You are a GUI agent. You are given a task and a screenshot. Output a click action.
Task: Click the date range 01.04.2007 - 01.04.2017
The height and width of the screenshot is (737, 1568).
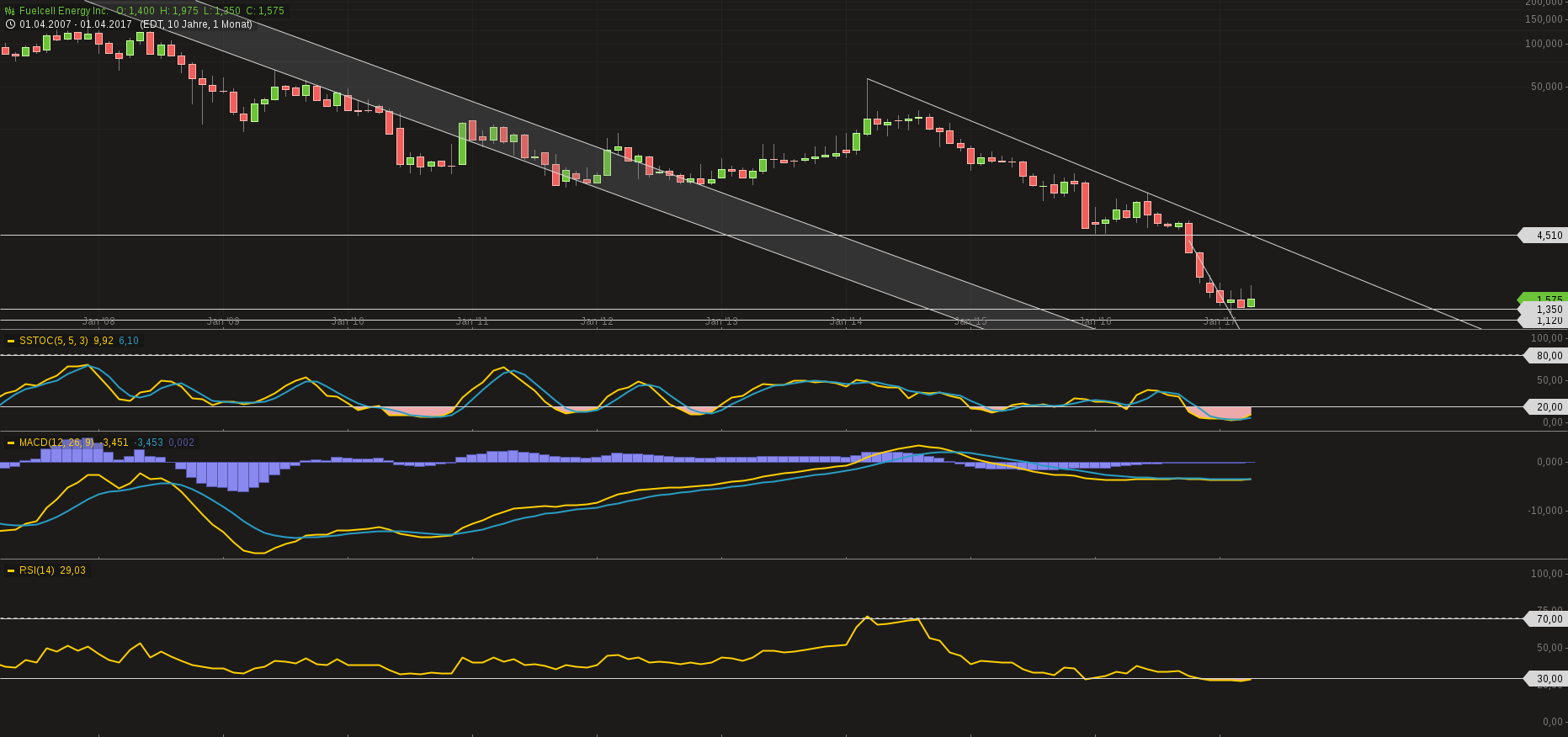(x=76, y=24)
